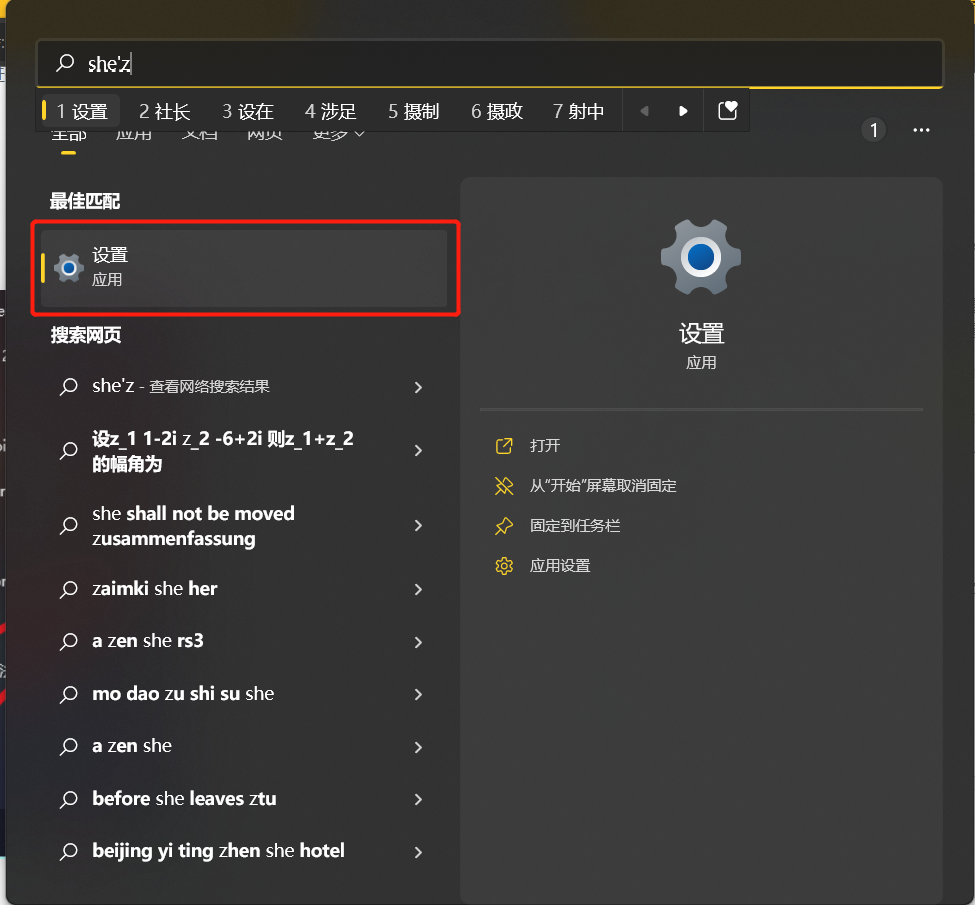
Task: Choose IME candidate 2 社长
Action: point(164,112)
